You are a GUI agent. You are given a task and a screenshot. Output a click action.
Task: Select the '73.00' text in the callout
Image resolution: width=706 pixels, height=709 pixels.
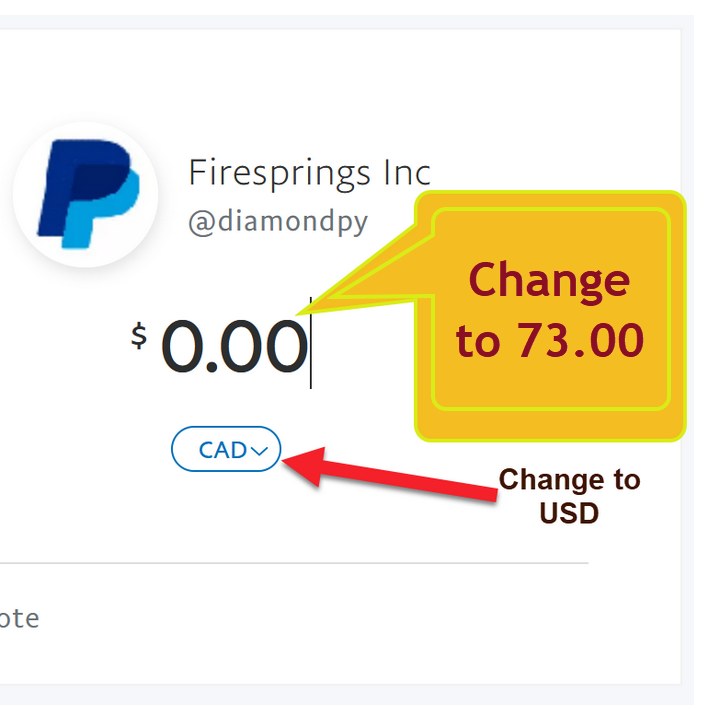click(580, 340)
